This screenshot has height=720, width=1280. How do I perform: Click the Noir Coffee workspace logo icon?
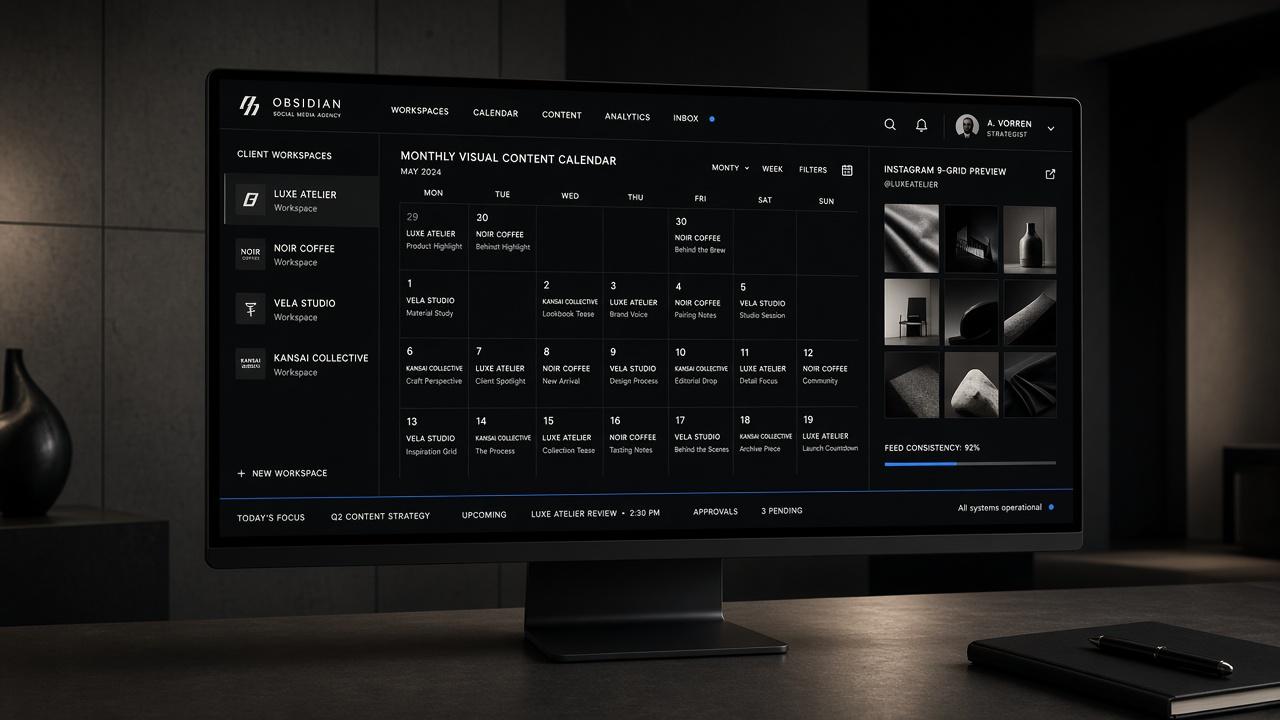pyautogui.click(x=250, y=254)
